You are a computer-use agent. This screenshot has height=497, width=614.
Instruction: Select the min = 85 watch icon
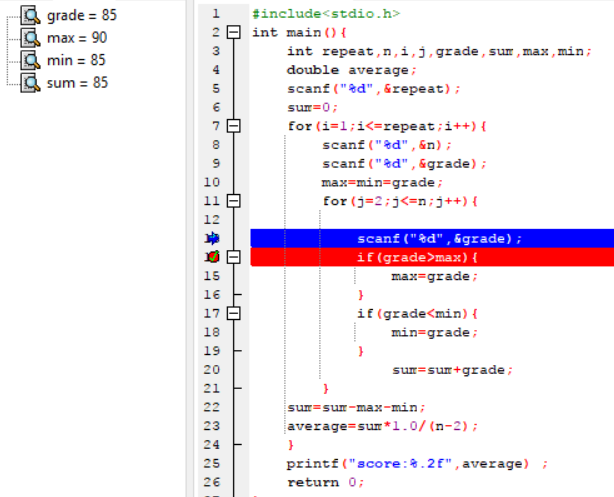click(31, 60)
